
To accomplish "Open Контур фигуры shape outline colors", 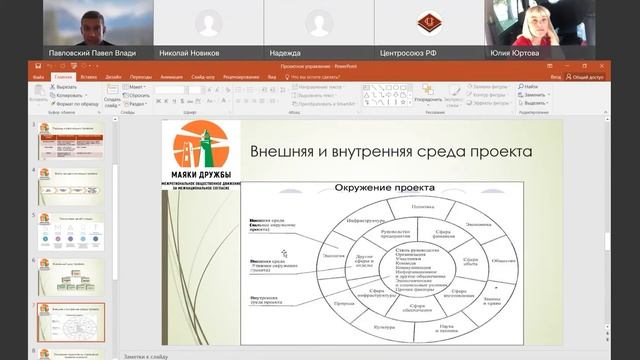I will pos(487,95).
